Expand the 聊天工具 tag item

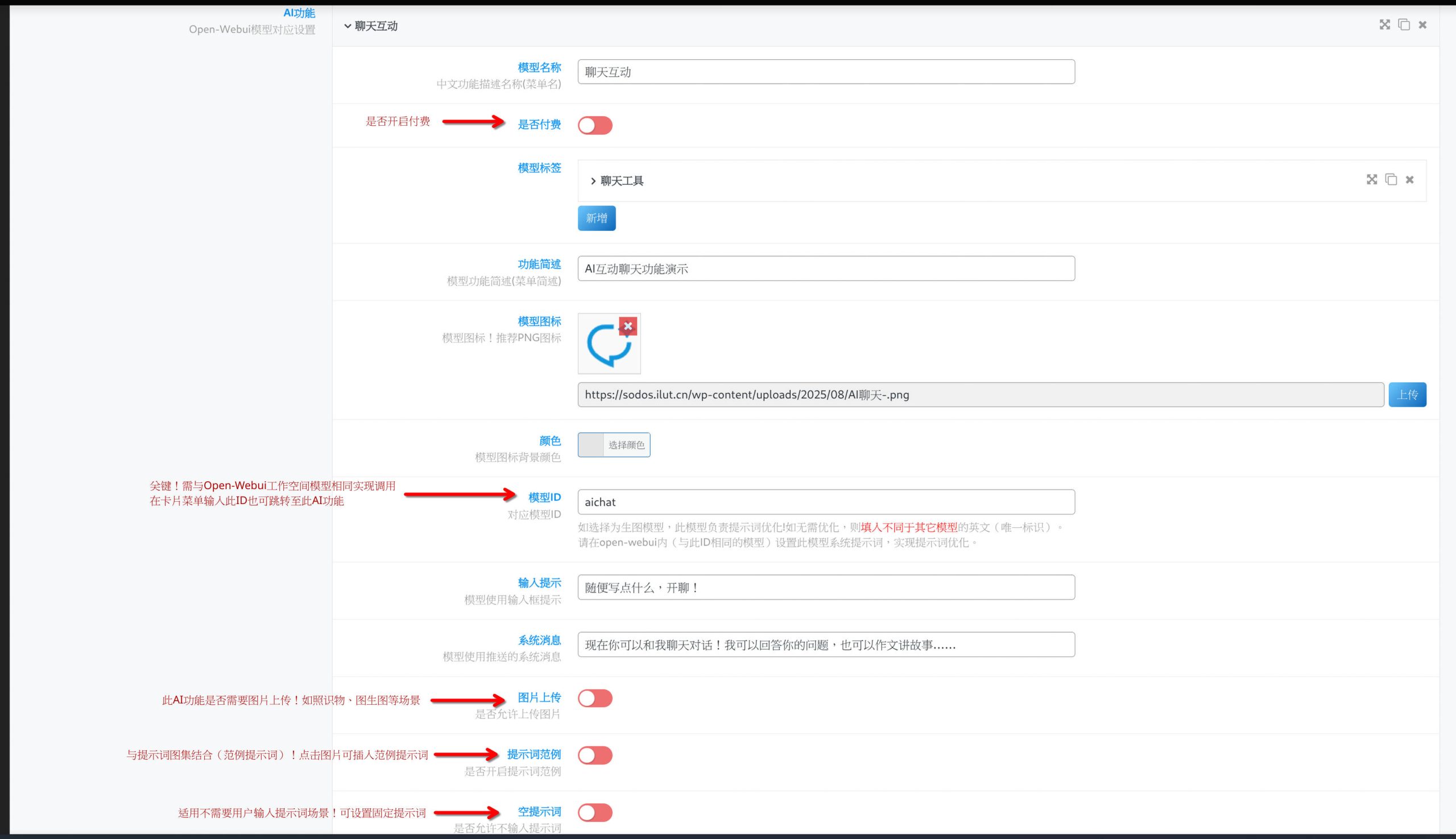(x=593, y=181)
